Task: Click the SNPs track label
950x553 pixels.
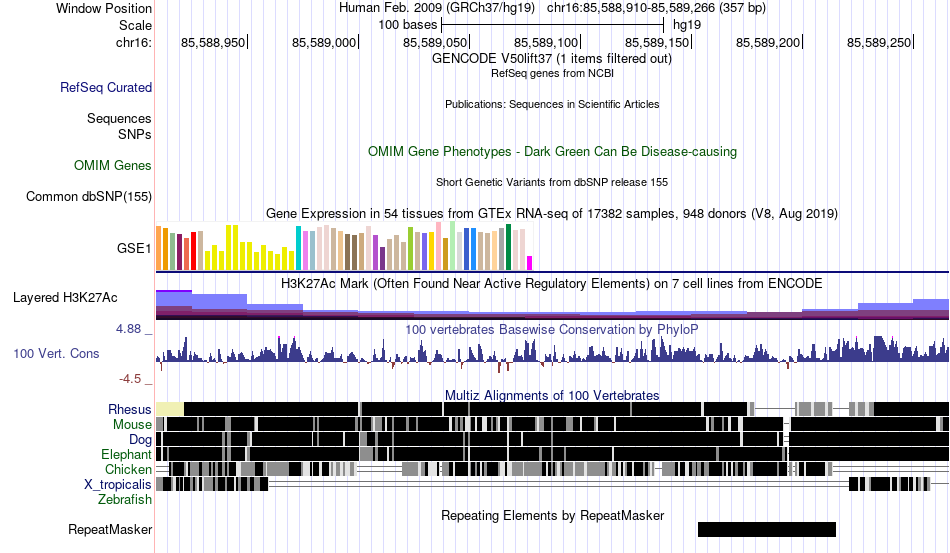Action: point(135,134)
